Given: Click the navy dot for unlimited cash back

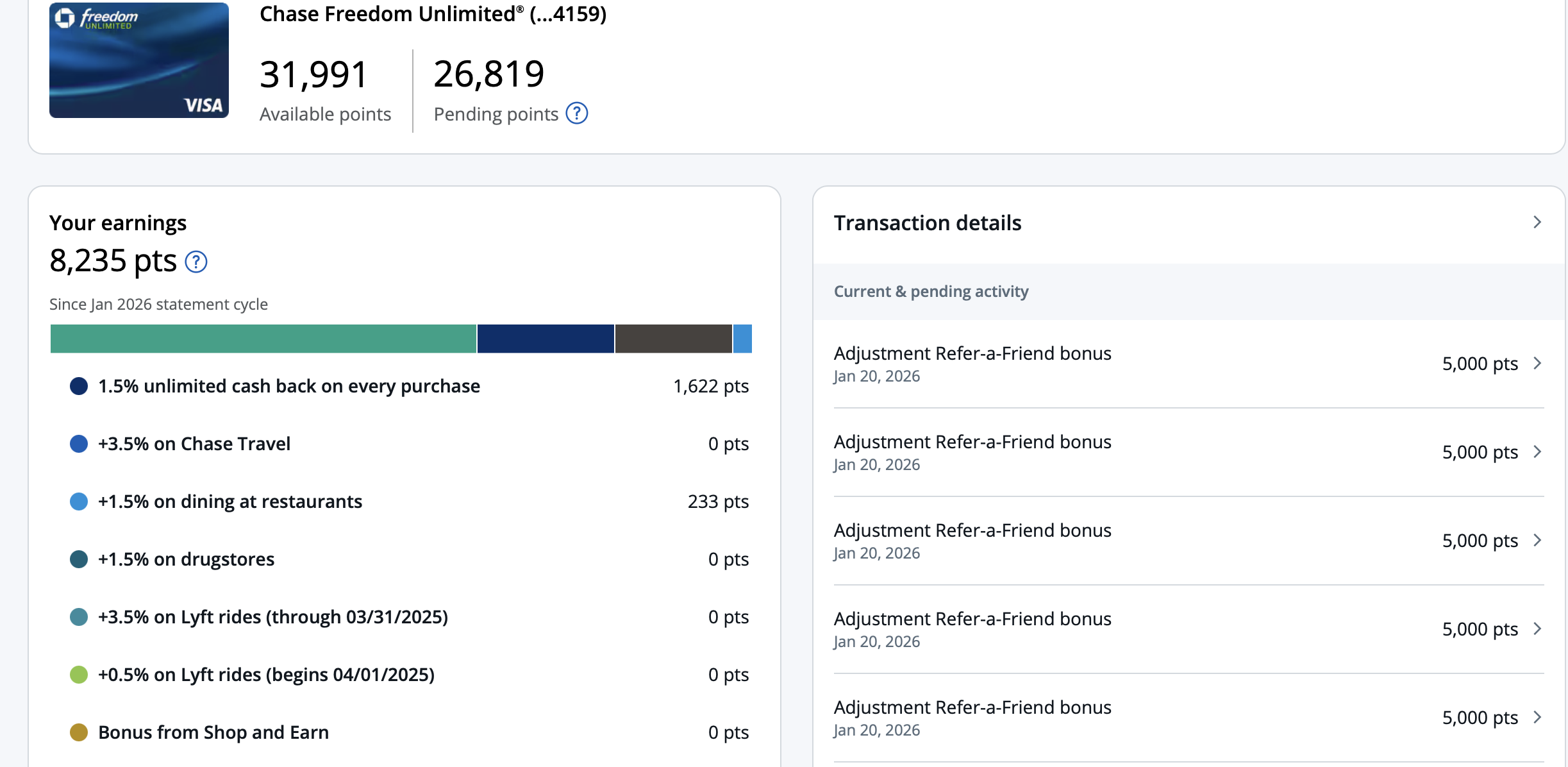Looking at the screenshot, I should click(x=79, y=386).
